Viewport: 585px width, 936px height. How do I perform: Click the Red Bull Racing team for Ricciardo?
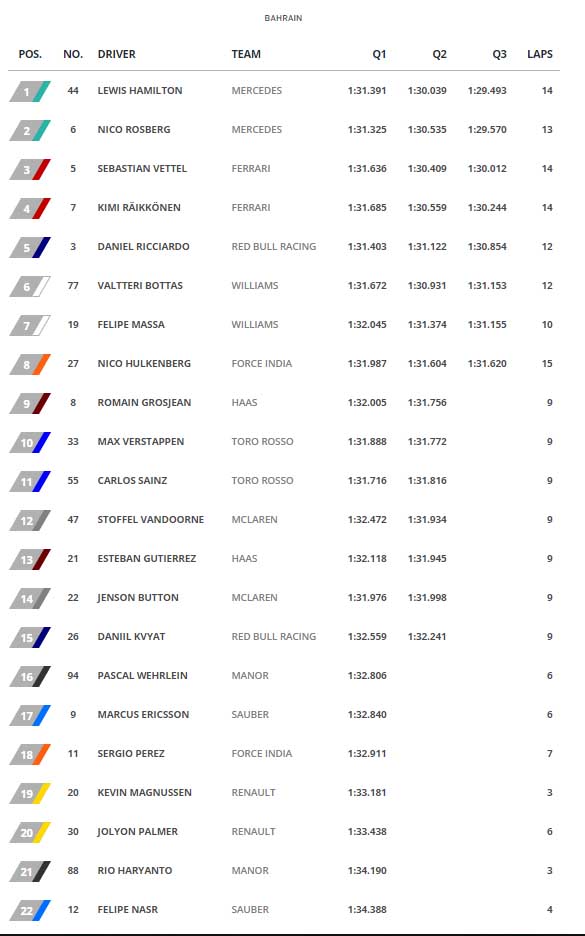pyautogui.click(x=273, y=247)
